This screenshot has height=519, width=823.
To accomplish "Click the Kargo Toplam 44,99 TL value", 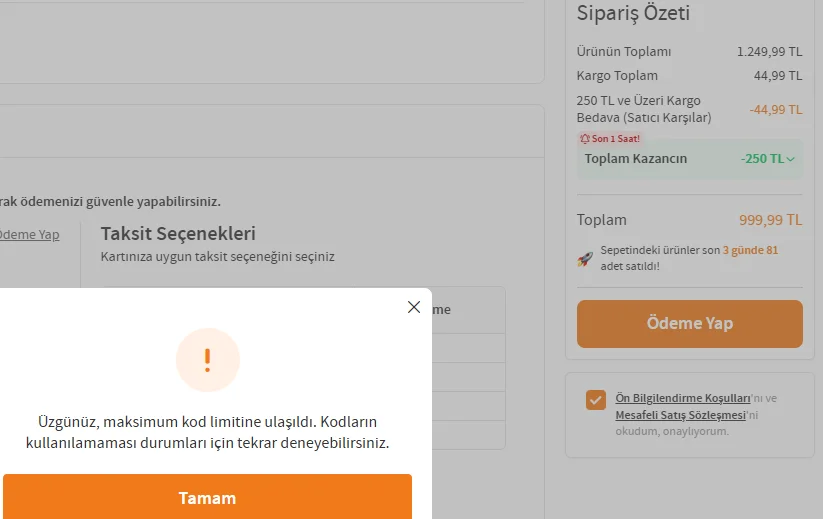I will pyautogui.click(x=778, y=76).
